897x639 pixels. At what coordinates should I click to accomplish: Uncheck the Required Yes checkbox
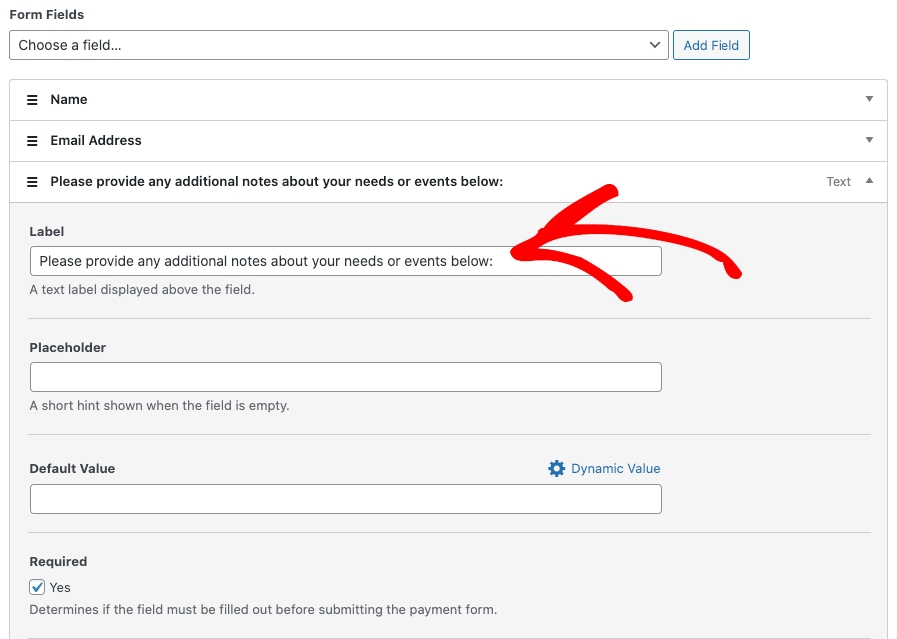(37, 587)
